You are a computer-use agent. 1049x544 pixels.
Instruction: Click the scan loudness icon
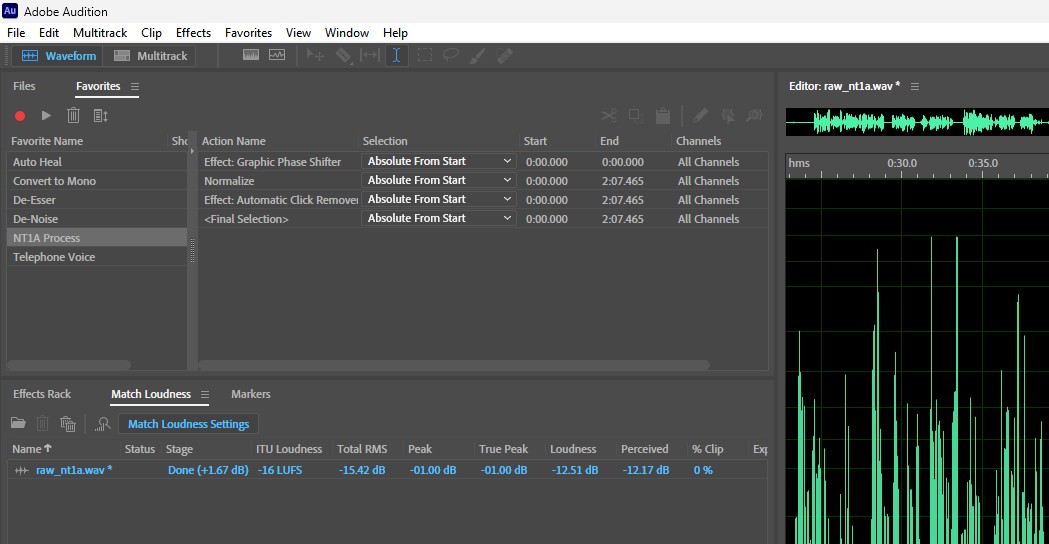point(102,424)
